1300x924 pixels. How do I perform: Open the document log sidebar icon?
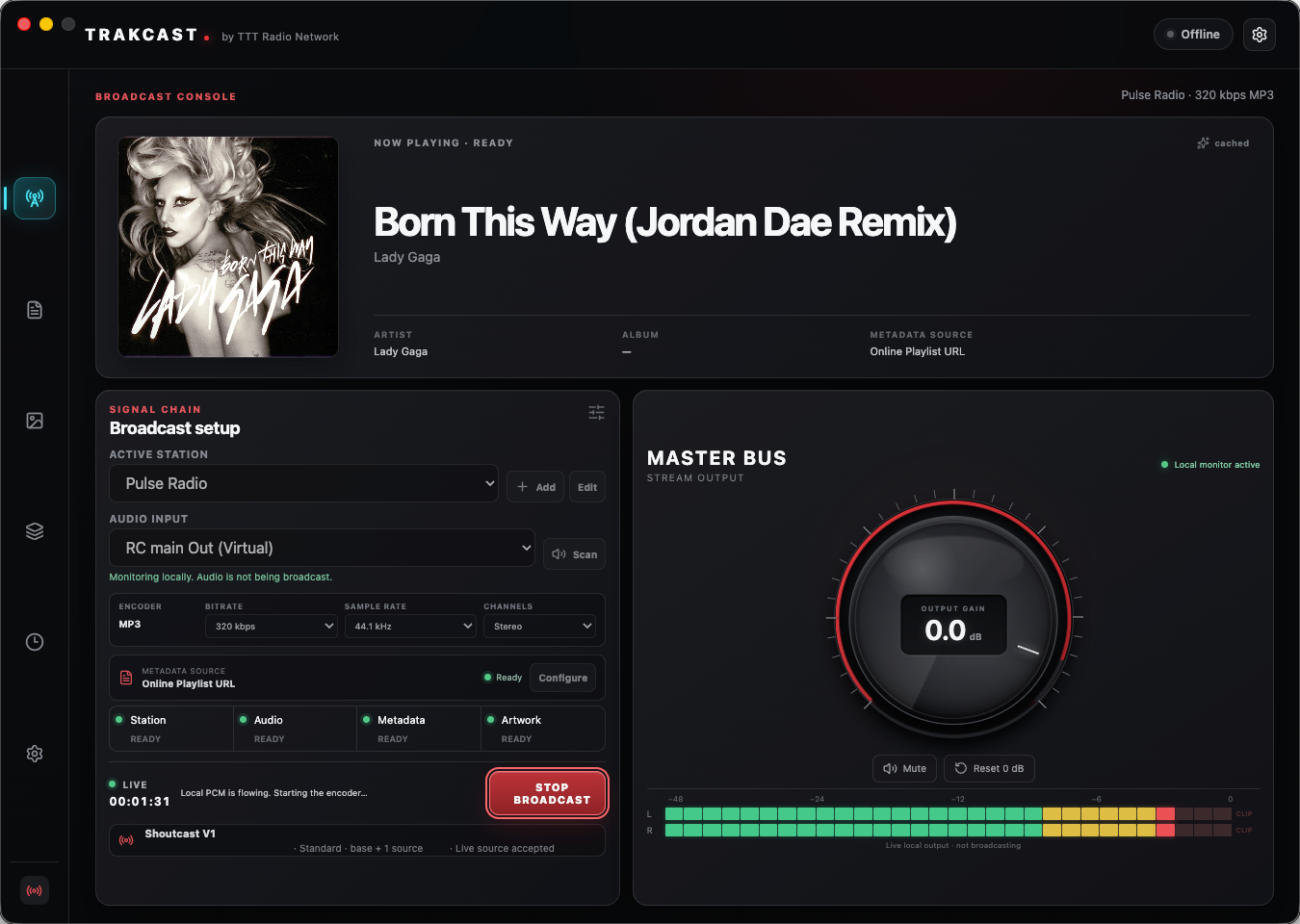(x=35, y=310)
